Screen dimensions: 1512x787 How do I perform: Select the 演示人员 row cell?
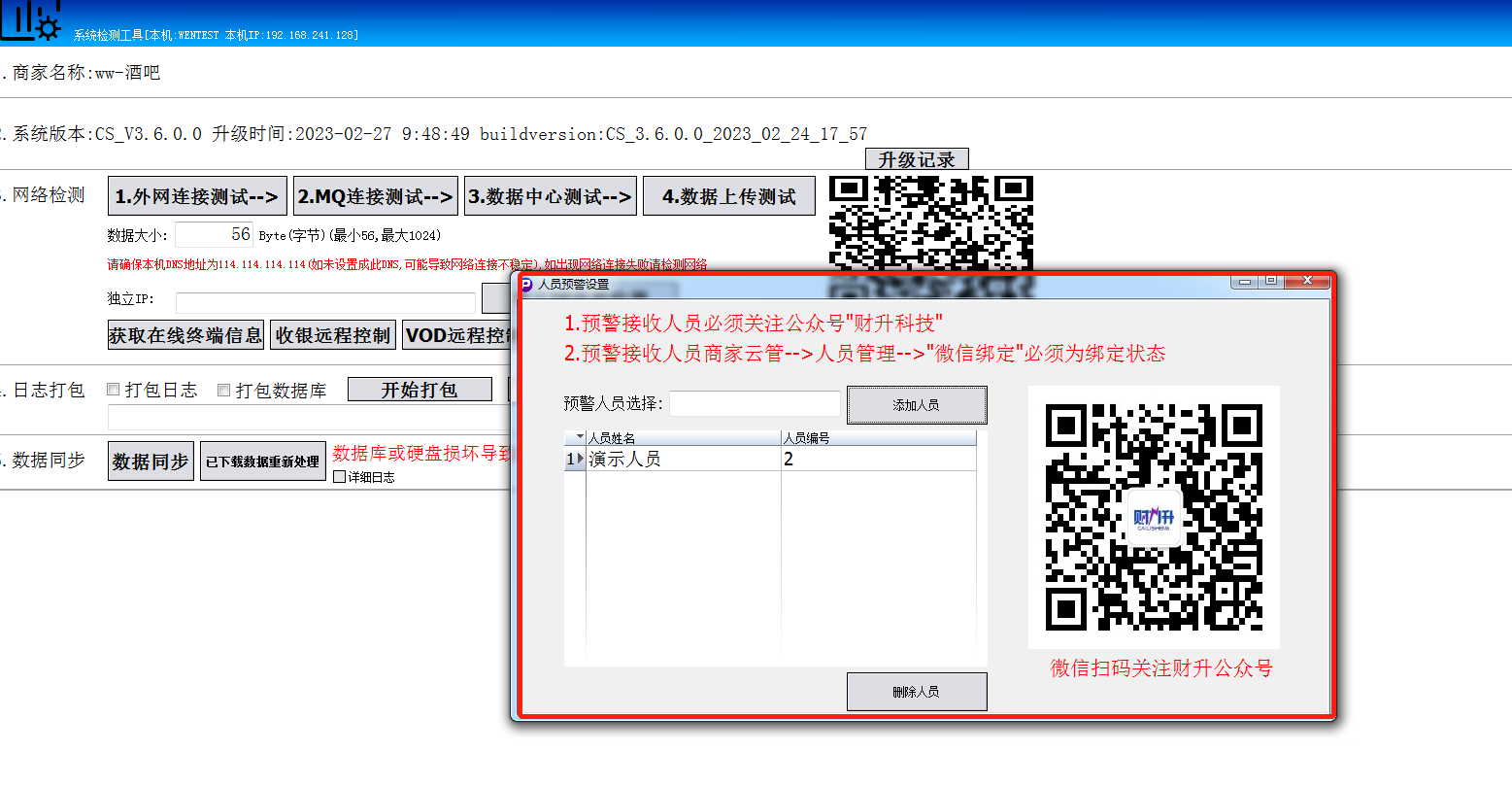[x=684, y=459]
